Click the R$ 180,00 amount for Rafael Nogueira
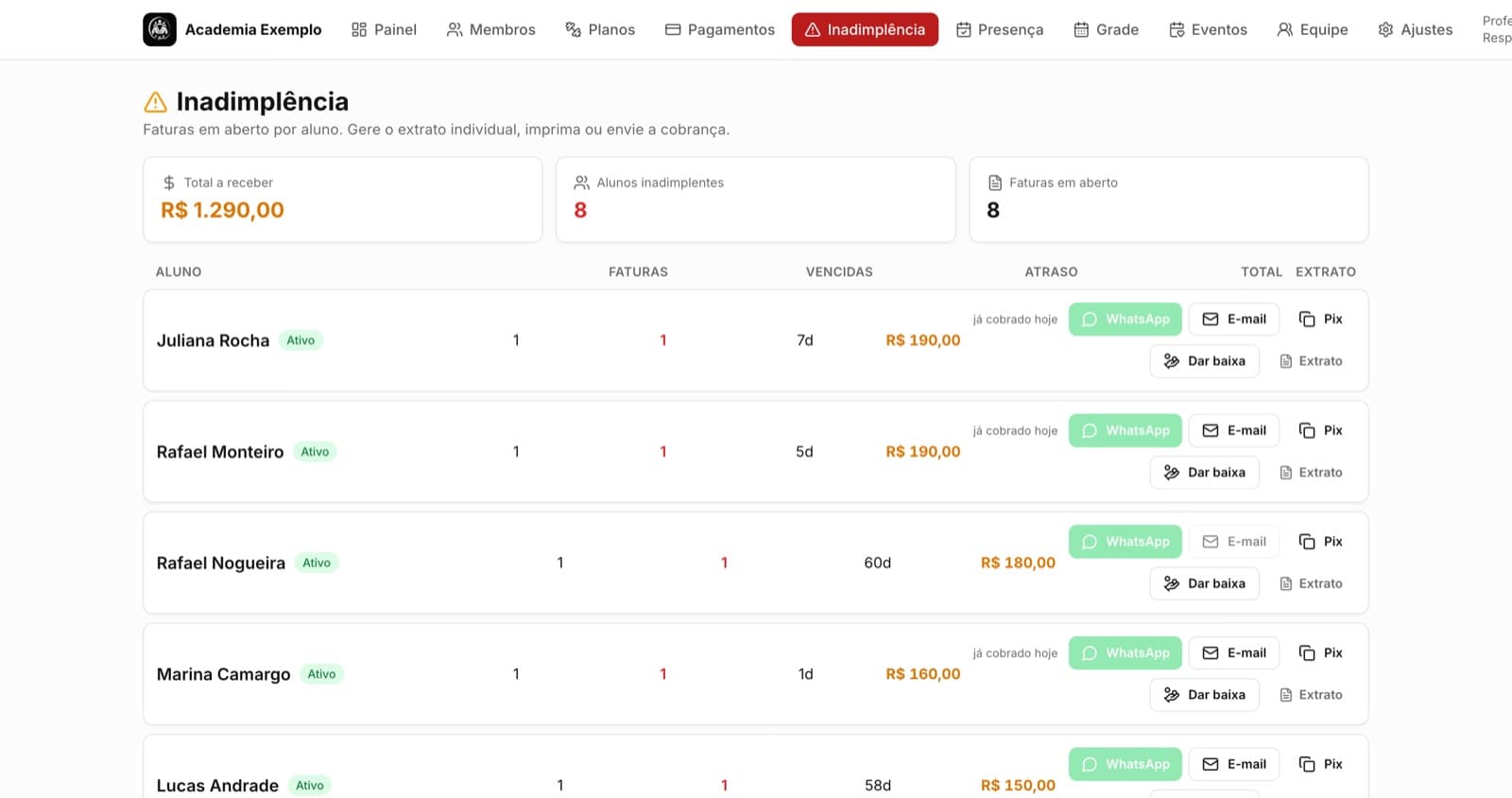The image size is (1512, 798). [x=1018, y=563]
